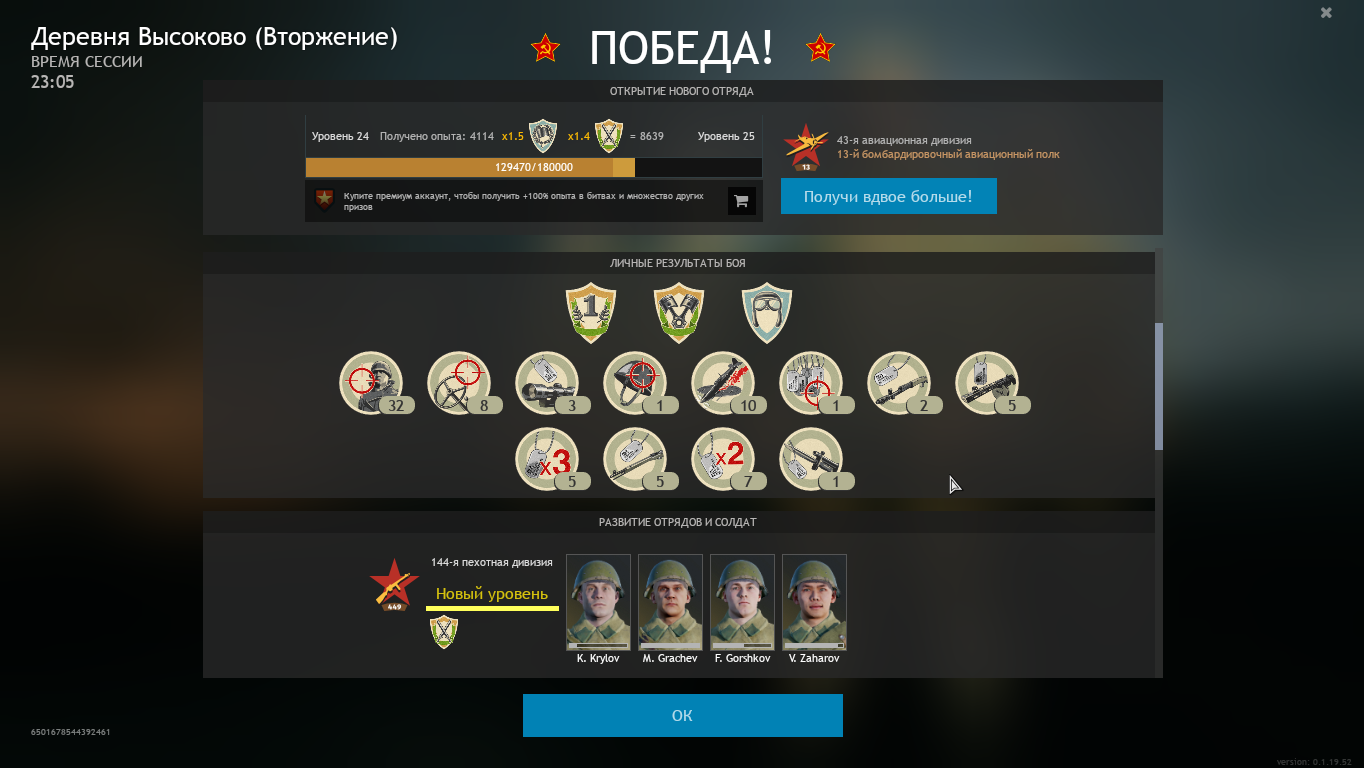Confirm results with the OK button
This screenshot has width=1364, height=768.
tap(683, 716)
